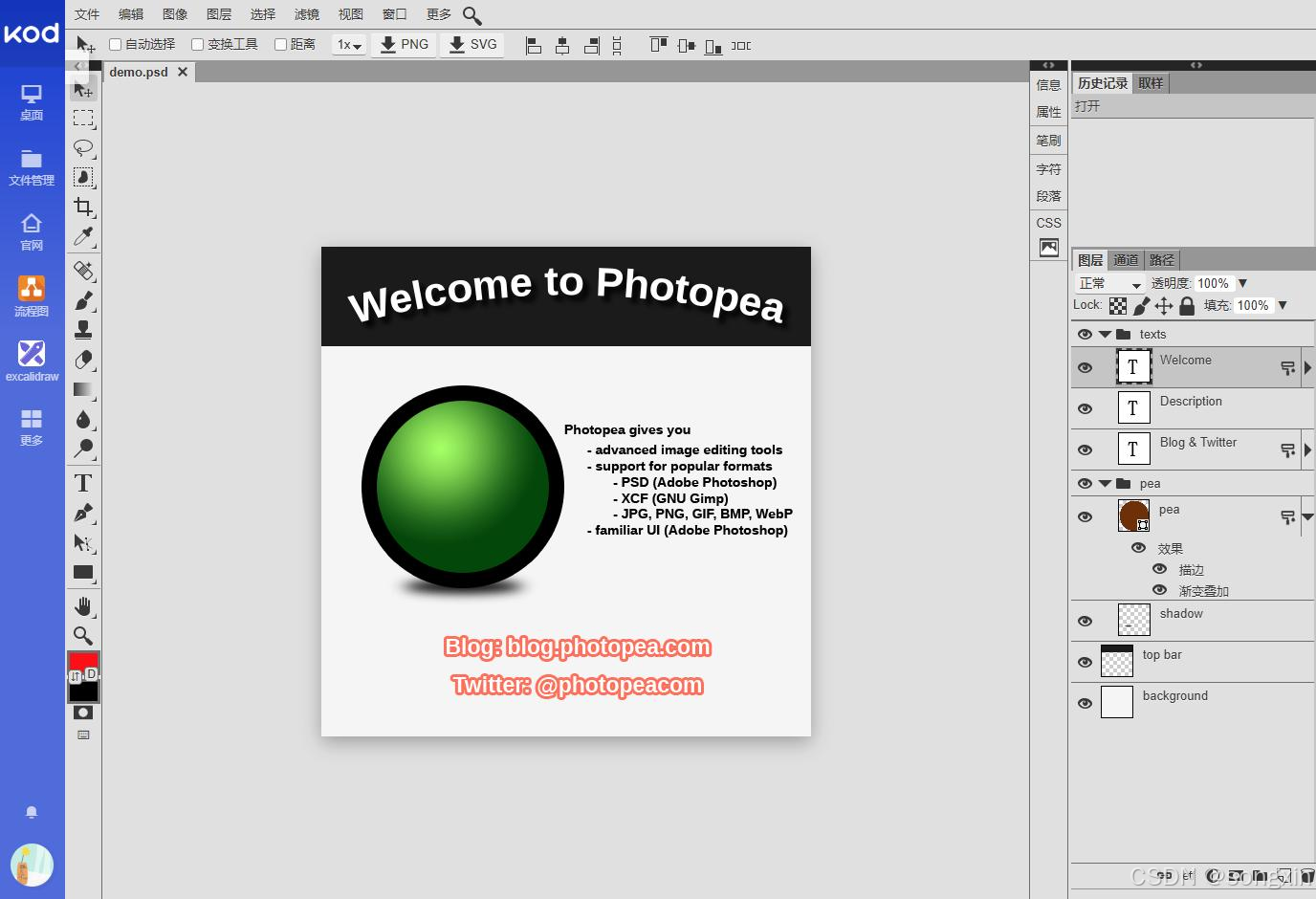
Task: Expand Blog & Twitter layer effects arrow
Action: 1307,450
